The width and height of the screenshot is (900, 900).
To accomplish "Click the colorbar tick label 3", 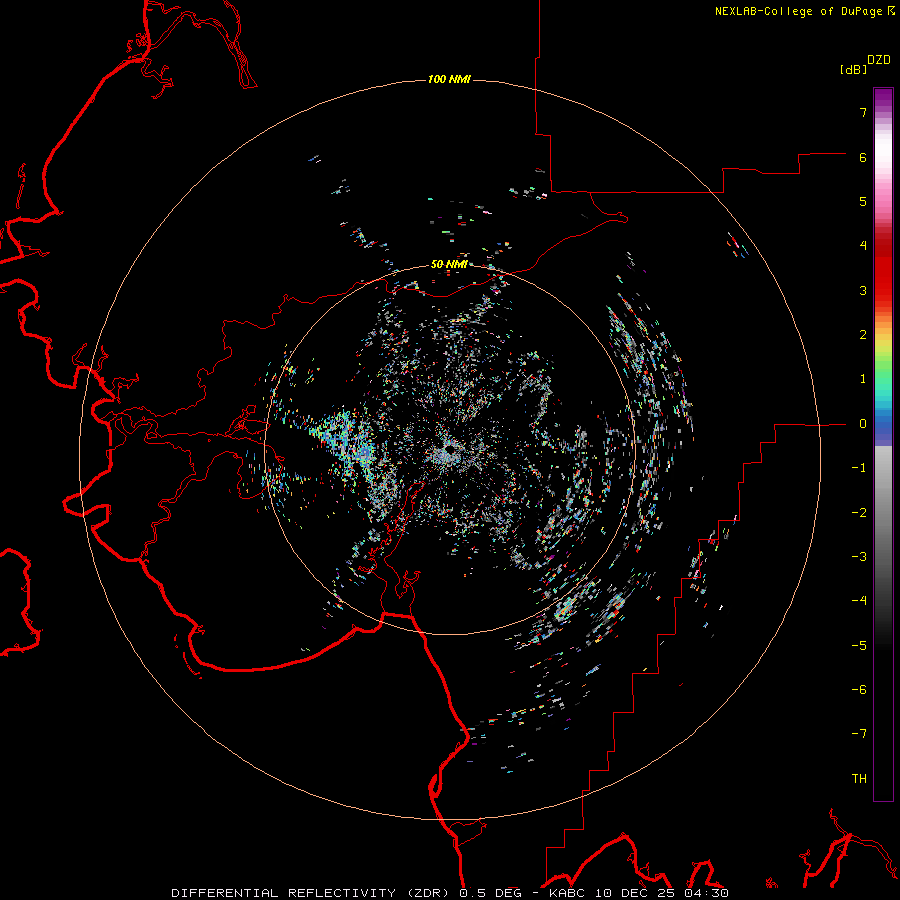I will (x=863, y=290).
